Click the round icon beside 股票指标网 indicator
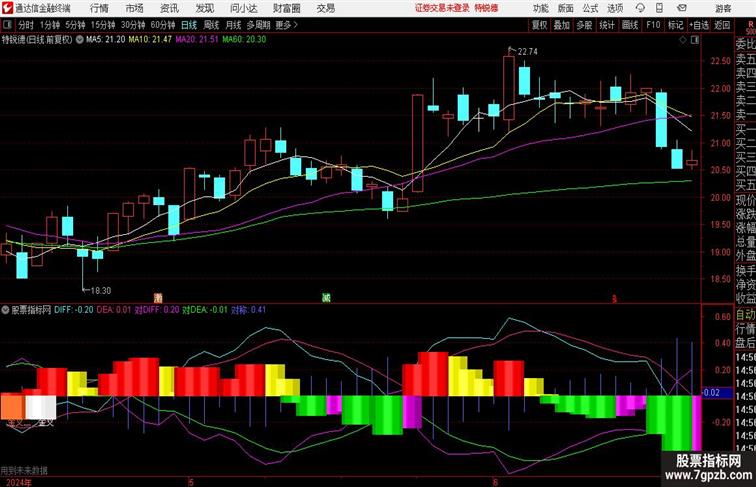This screenshot has height=487, width=756. 5,310
